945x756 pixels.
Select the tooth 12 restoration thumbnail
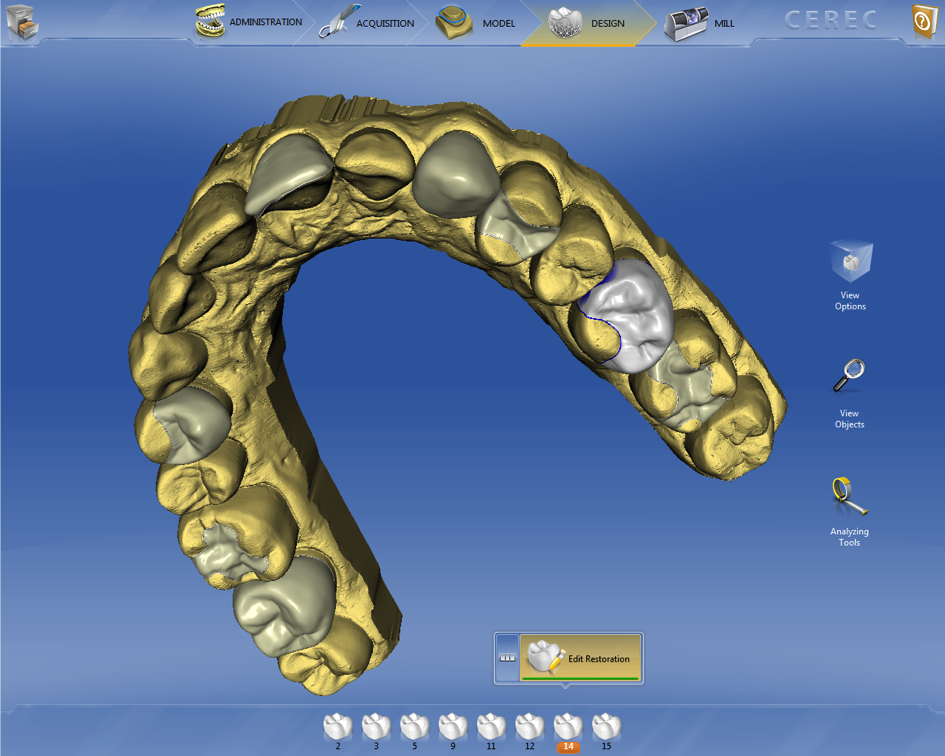528,725
